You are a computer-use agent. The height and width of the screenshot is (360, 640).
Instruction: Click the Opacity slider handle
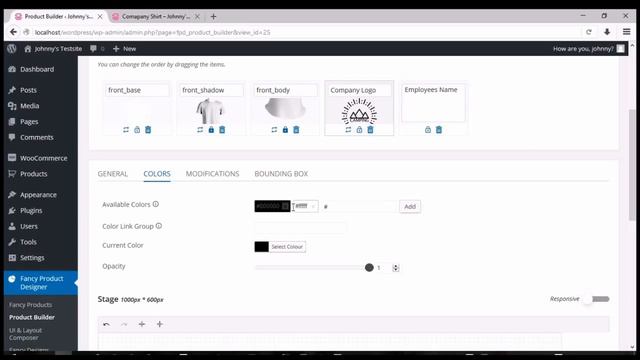[369, 267]
